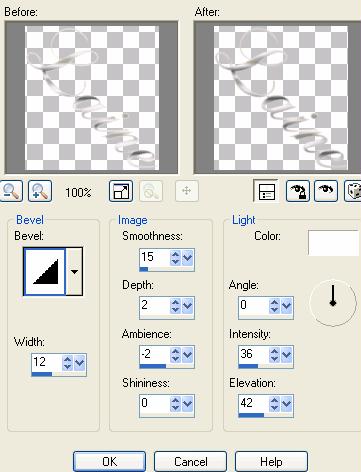Expand the Depth value dropdown arrow
361x472 pixels.
(188, 306)
